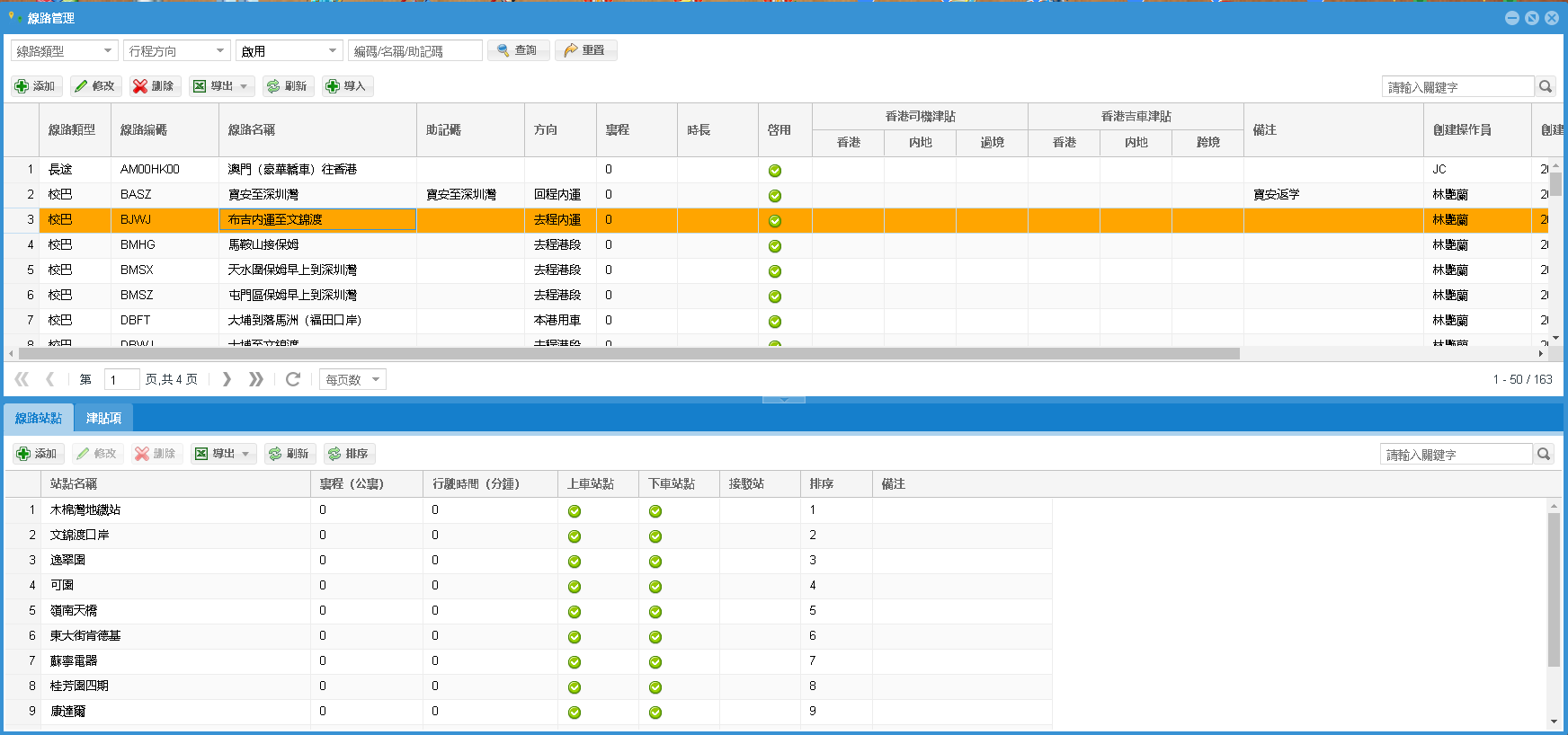Switch to the 津貼項 tab

103,418
